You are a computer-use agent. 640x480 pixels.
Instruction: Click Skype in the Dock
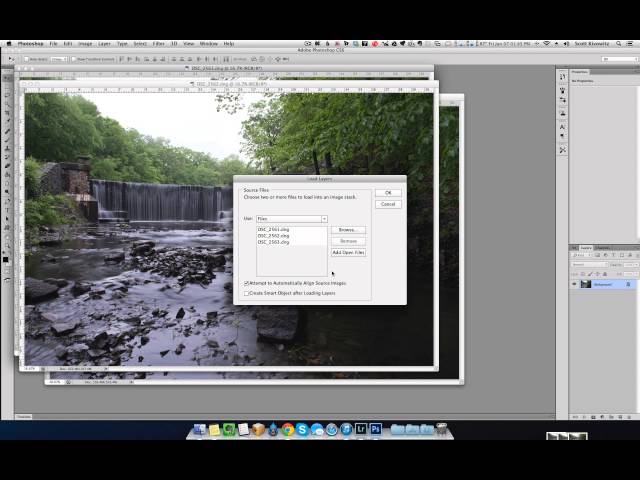click(302, 429)
